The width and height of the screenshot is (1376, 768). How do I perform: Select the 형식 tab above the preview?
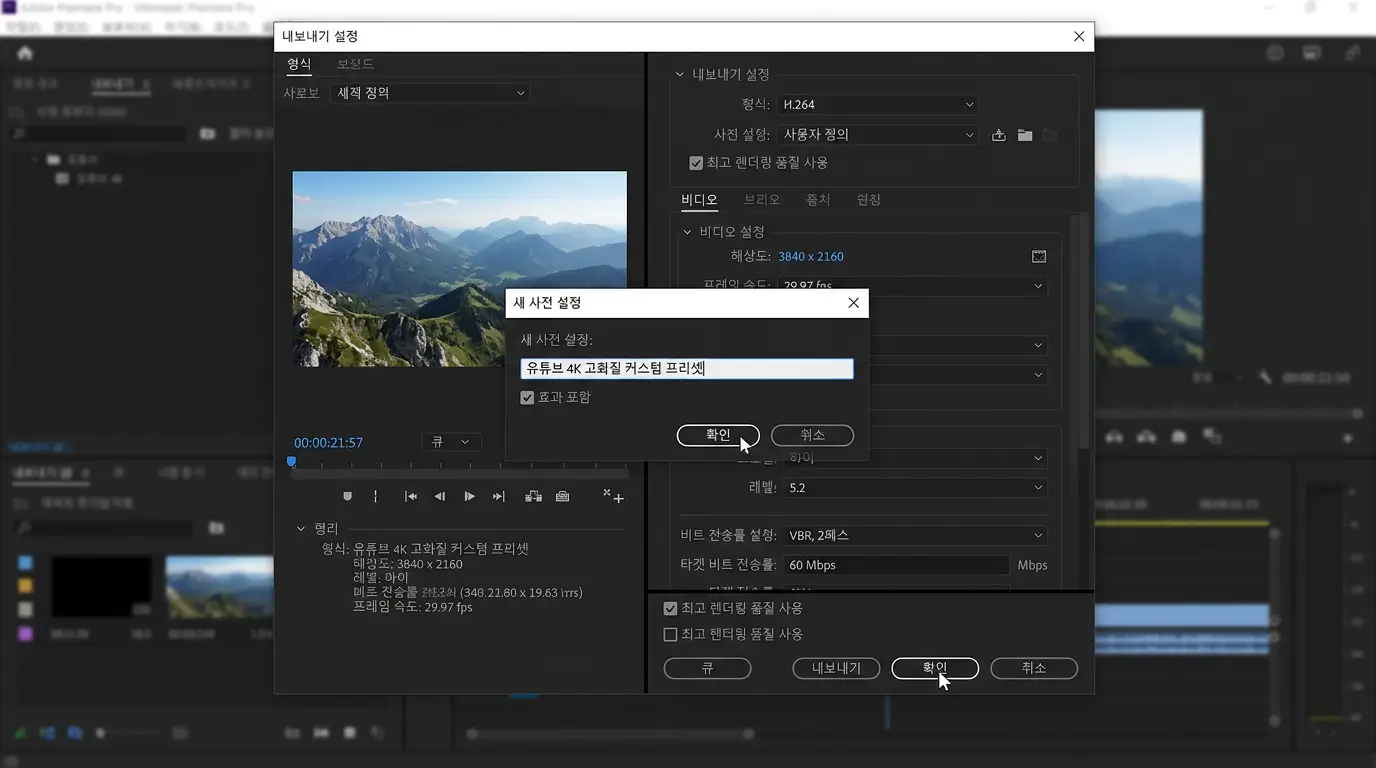tap(299, 64)
